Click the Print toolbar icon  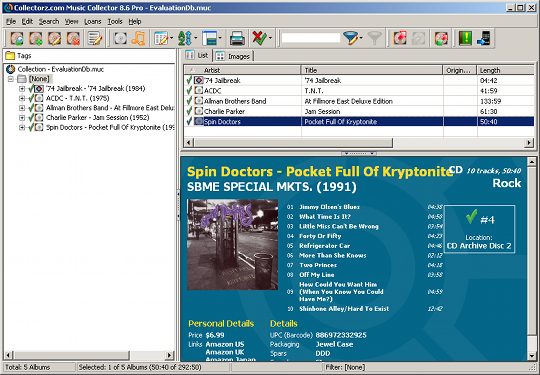click(237, 38)
